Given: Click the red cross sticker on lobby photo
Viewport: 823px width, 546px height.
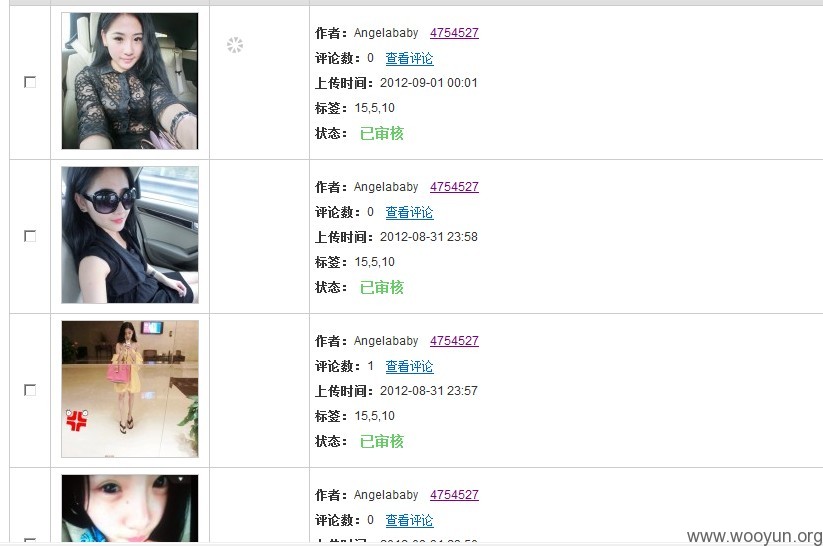Looking at the screenshot, I should 77,420.
